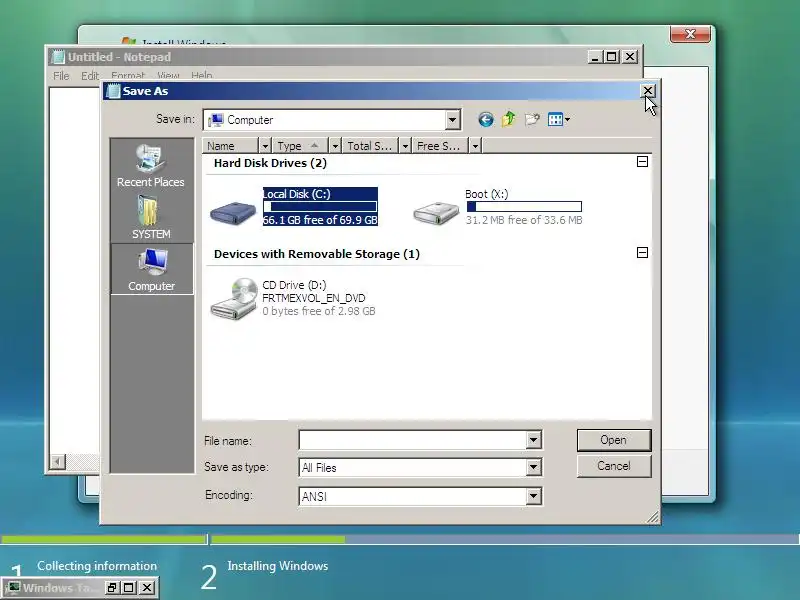Open the Name column filter arrow
This screenshot has width=800, height=600.
click(265, 146)
